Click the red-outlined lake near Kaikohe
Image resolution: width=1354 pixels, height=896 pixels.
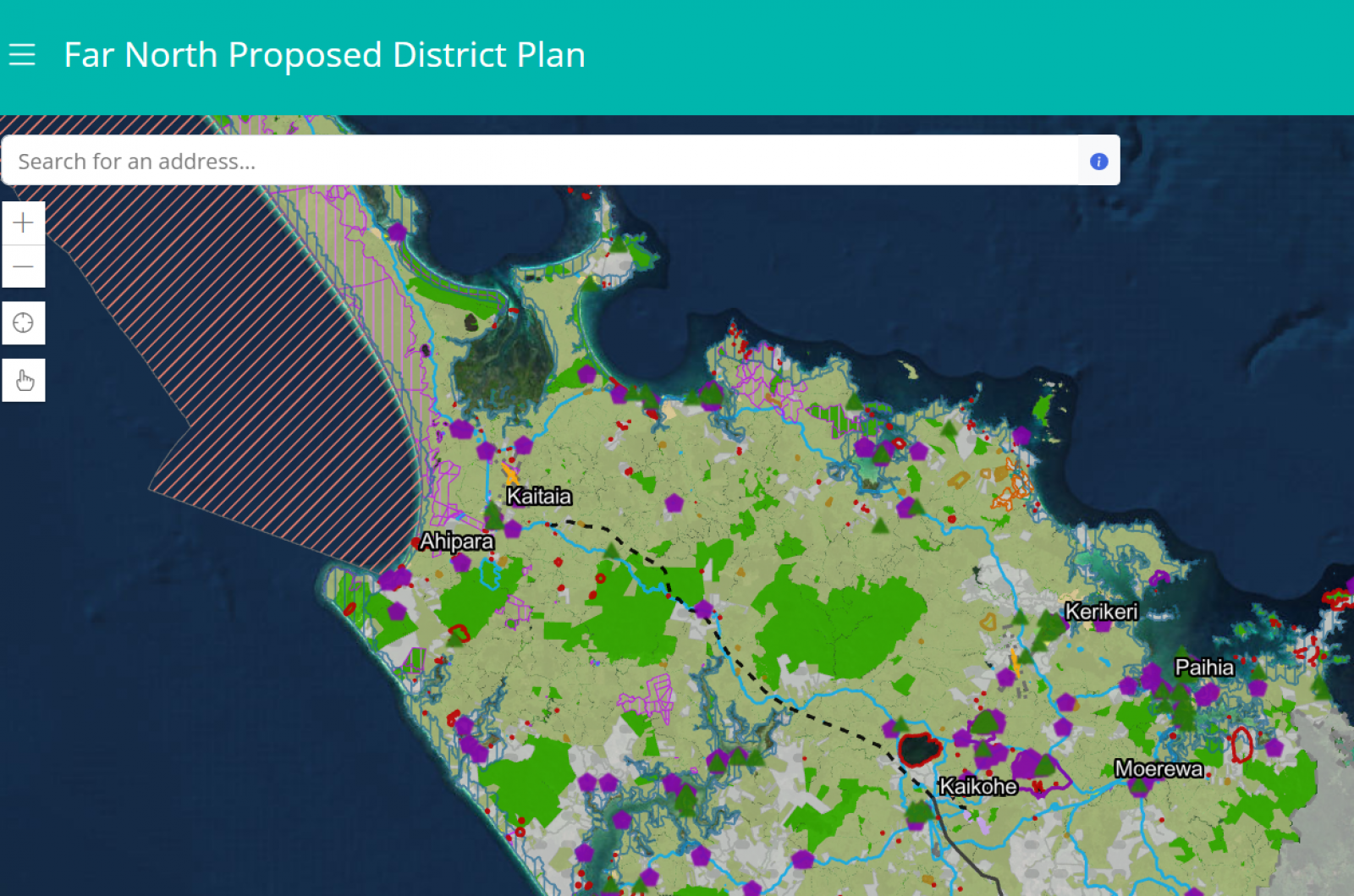tap(919, 750)
